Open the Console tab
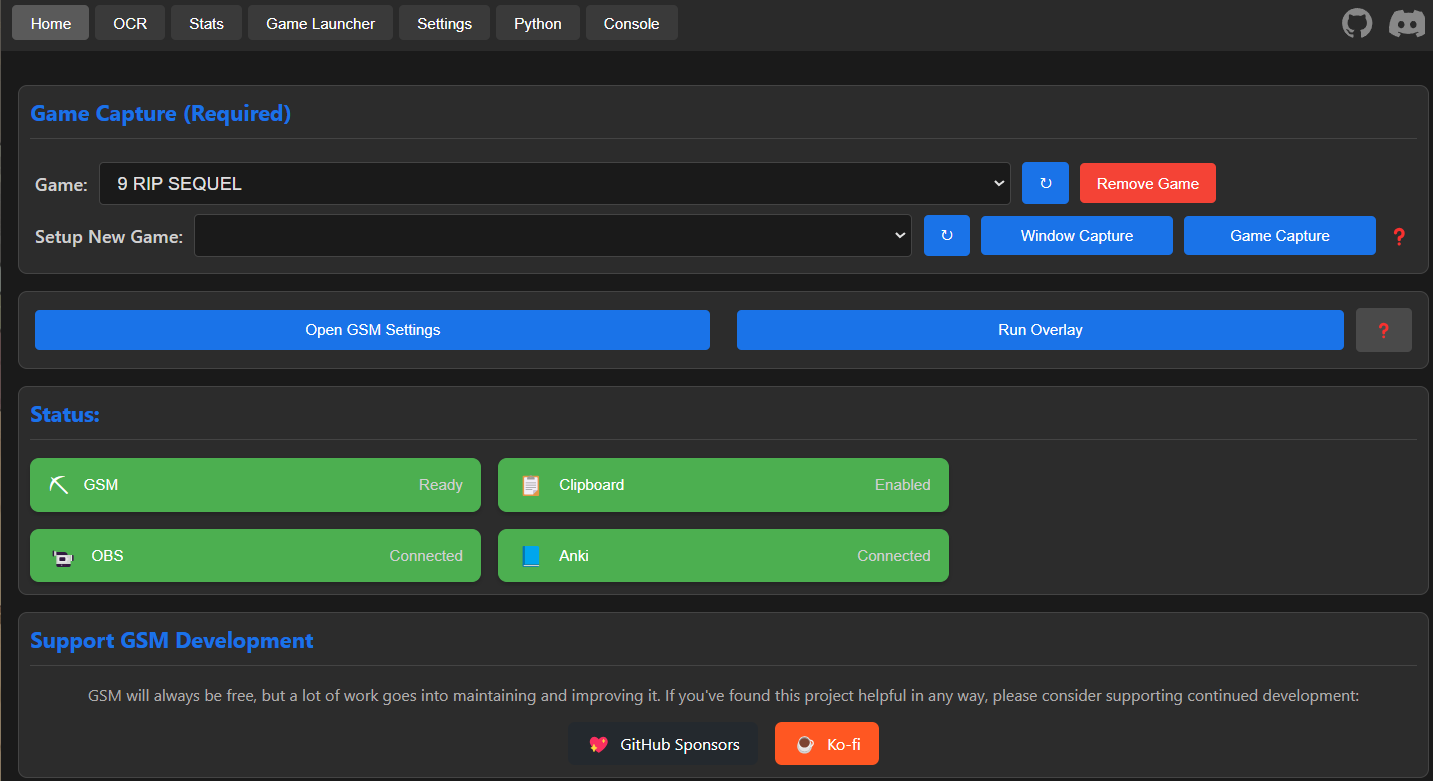This screenshot has height=781, width=1433. coord(631,23)
